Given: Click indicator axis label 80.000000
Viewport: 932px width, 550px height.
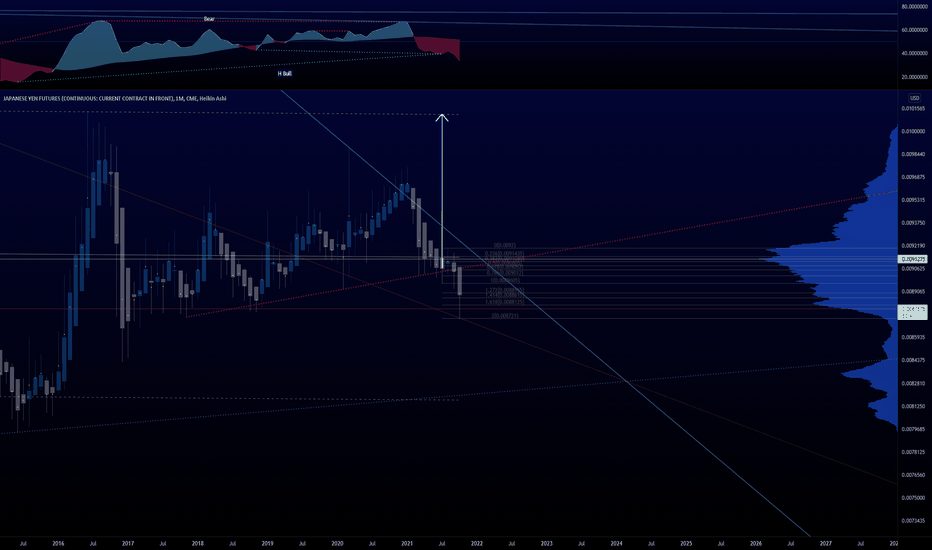Looking at the screenshot, I should click(914, 7).
